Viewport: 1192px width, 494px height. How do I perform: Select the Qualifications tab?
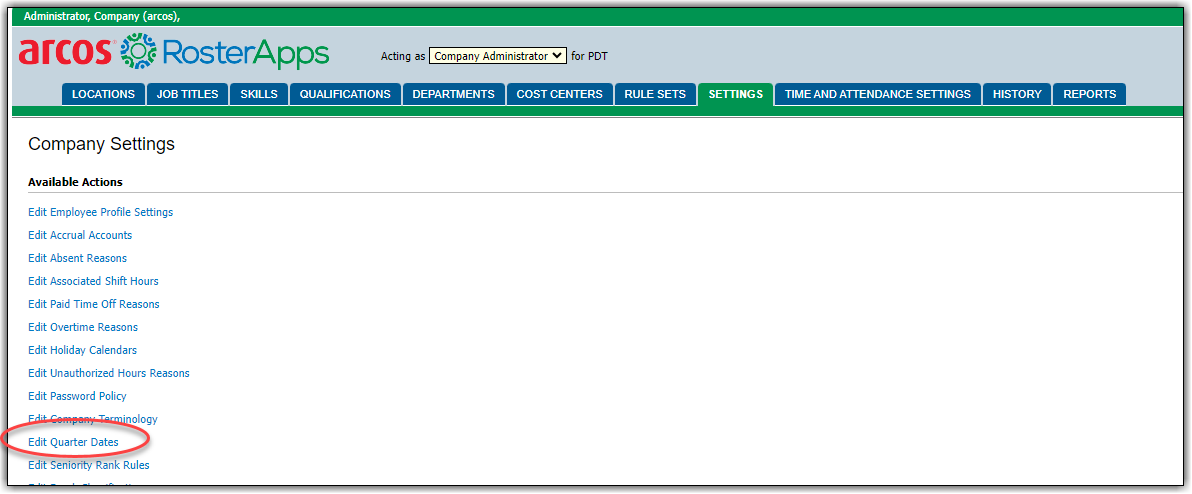(345, 94)
